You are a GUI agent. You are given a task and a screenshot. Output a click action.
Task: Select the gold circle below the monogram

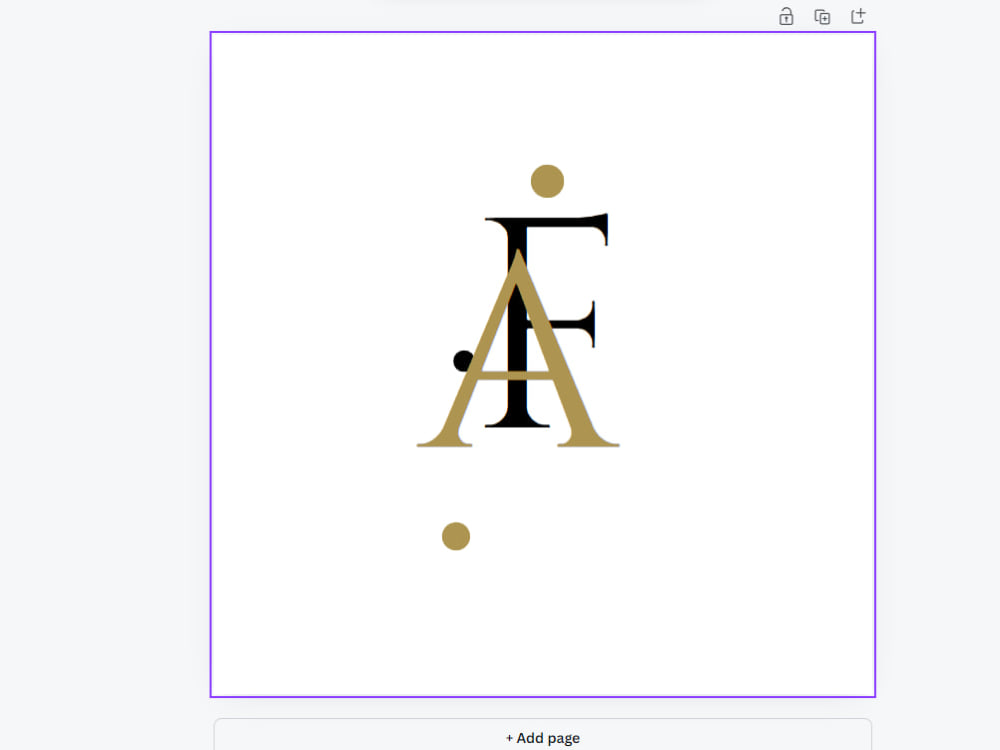pos(456,536)
